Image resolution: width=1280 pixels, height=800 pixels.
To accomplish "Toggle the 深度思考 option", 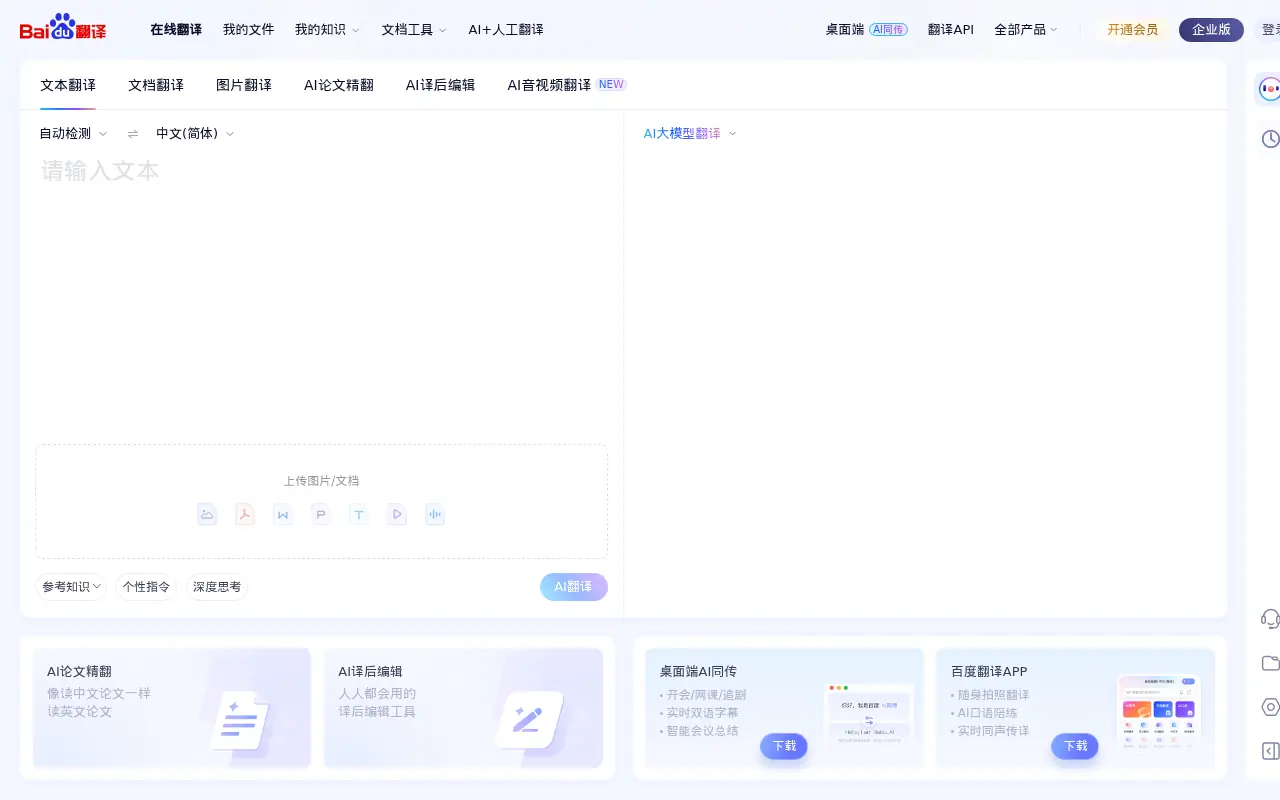I will [x=216, y=587].
